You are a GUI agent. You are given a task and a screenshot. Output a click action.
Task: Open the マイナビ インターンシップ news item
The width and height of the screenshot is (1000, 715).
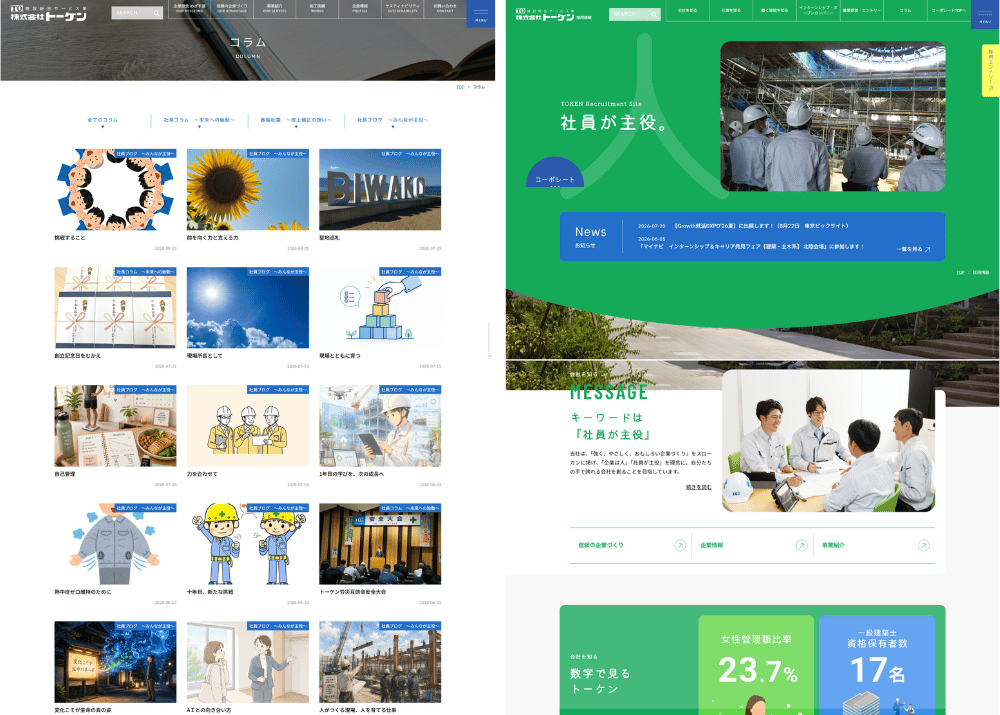[x=751, y=246]
